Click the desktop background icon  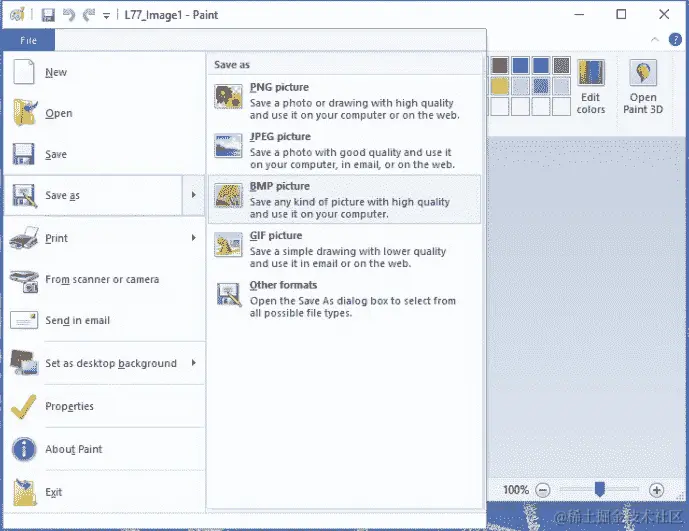pos(24,363)
